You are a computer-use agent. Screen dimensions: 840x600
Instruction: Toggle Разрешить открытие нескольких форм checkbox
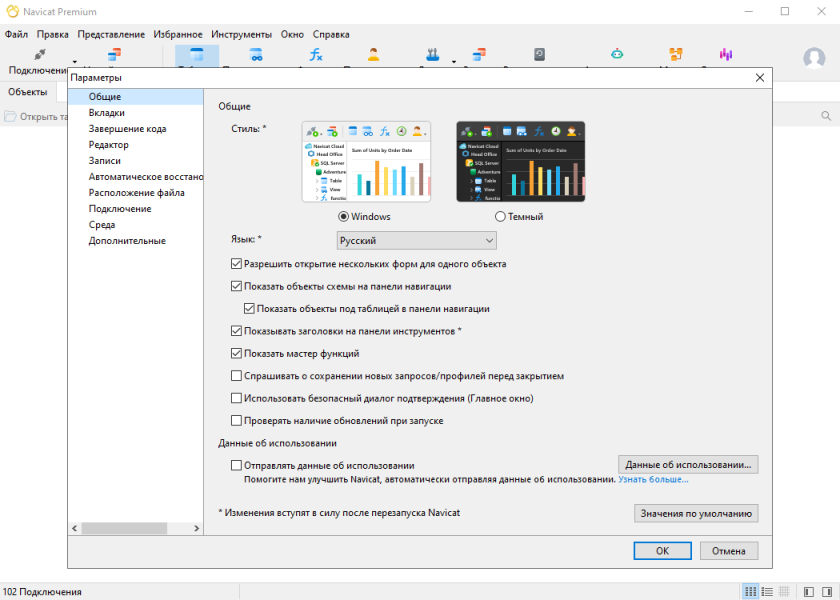coord(236,264)
